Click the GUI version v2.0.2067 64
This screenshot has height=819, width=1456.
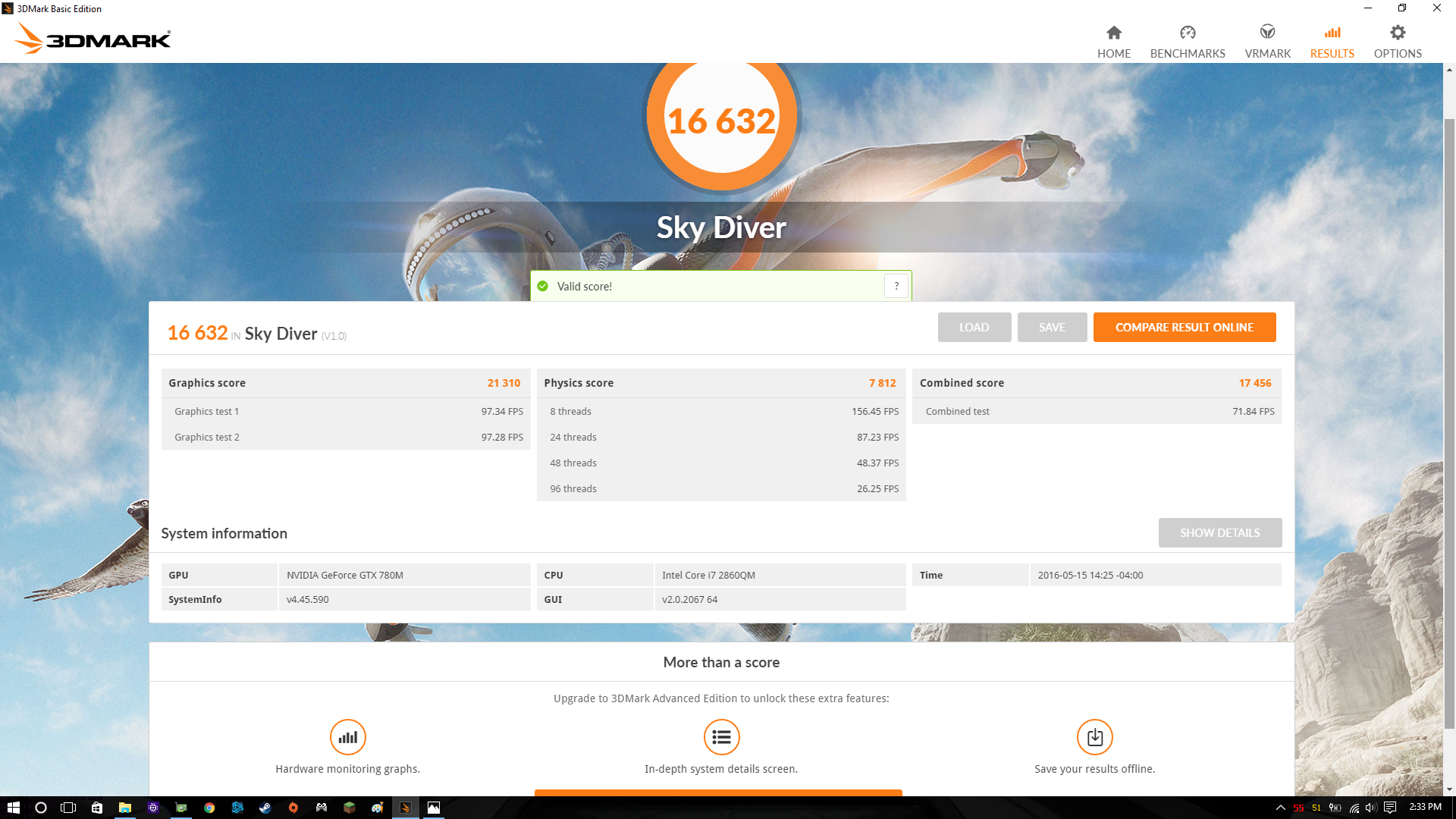coord(689,599)
